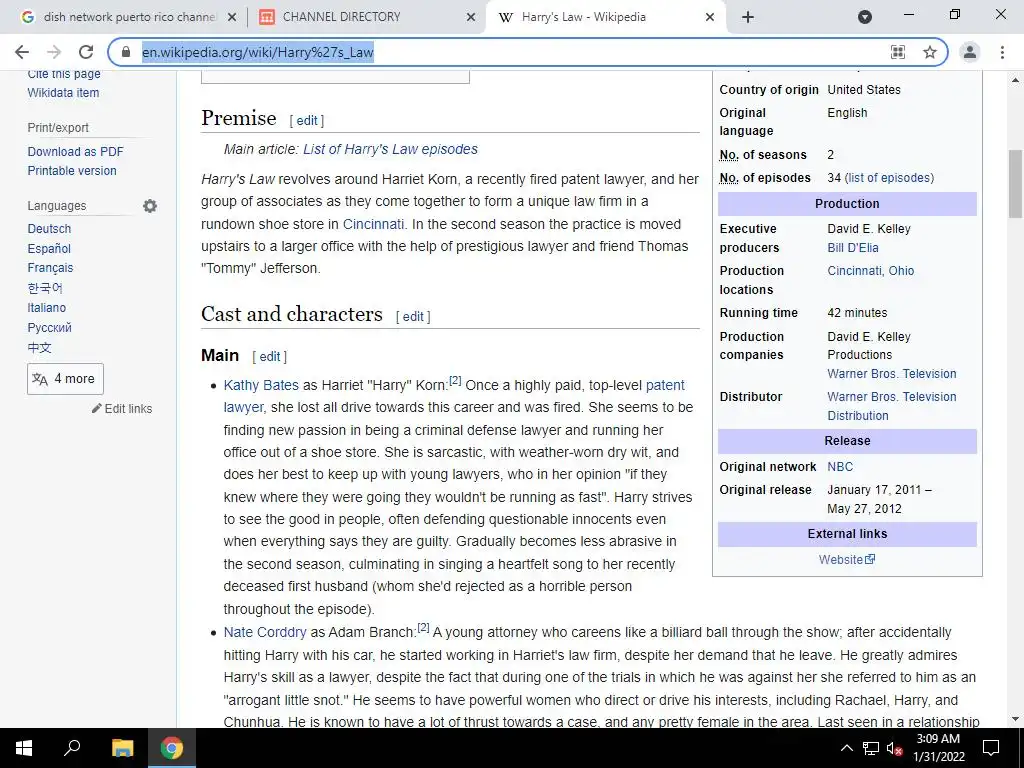This screenshot has width=1024, height=768.
Task: Open list of episodes in infobox
Action: tap(889, 178)
